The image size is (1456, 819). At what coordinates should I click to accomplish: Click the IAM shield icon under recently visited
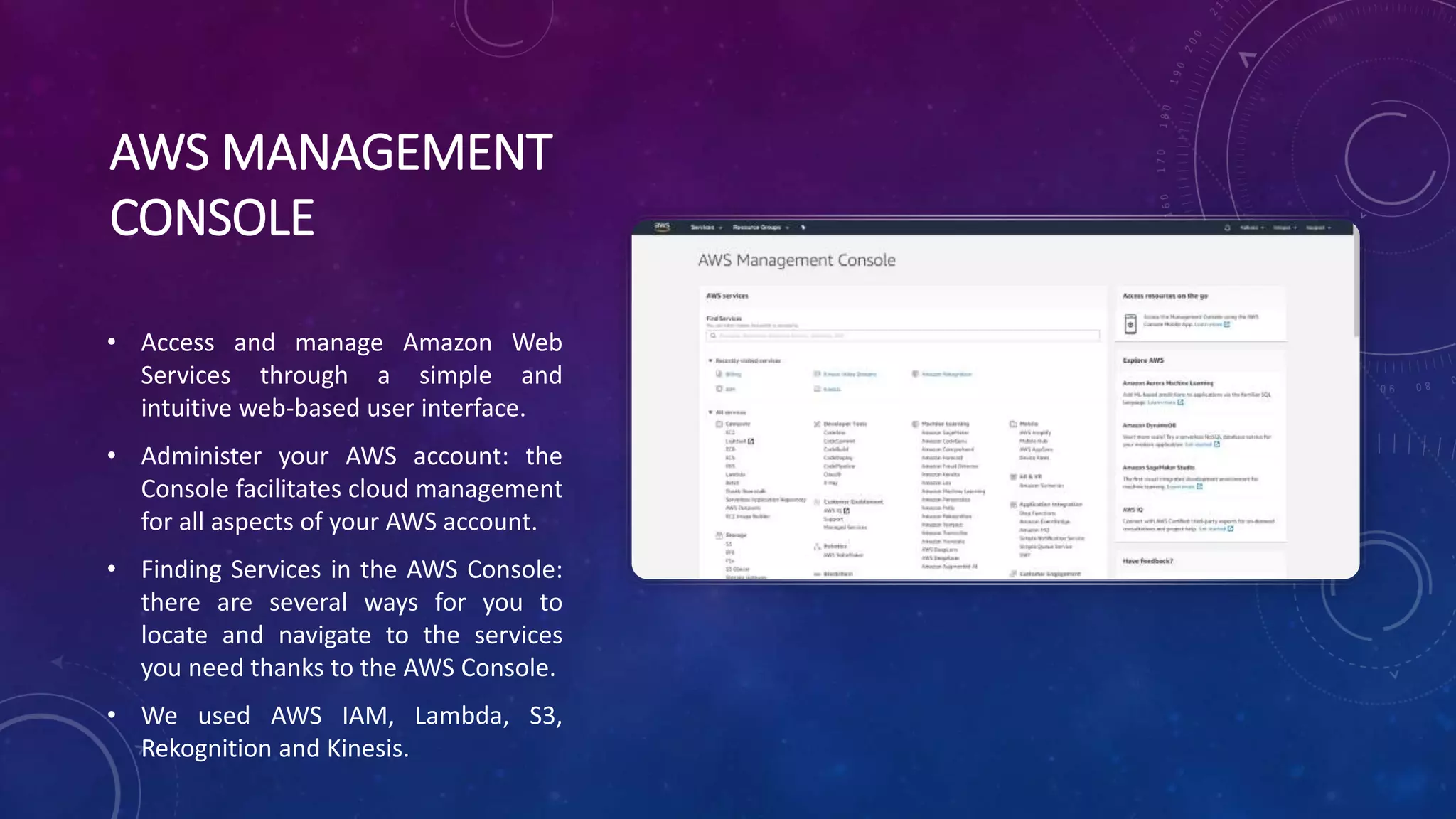tap(719, 389)
